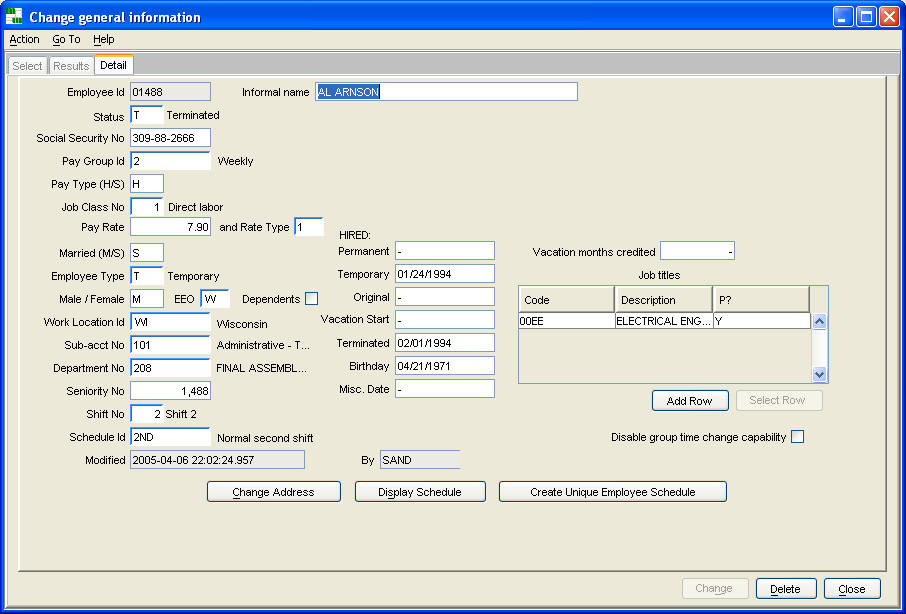
Task: Toggle the Dependents checkbox
Action: coord(311,299)
